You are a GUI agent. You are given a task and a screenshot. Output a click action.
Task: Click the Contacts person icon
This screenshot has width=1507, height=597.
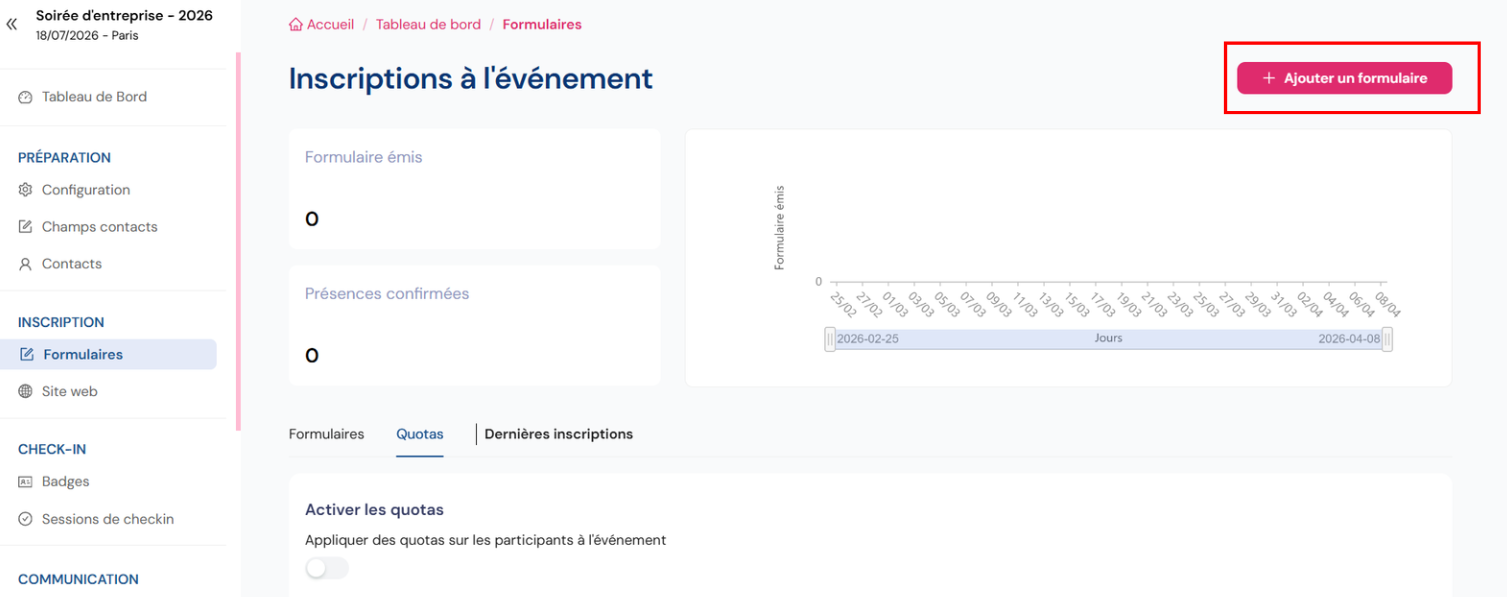(26, 264)
